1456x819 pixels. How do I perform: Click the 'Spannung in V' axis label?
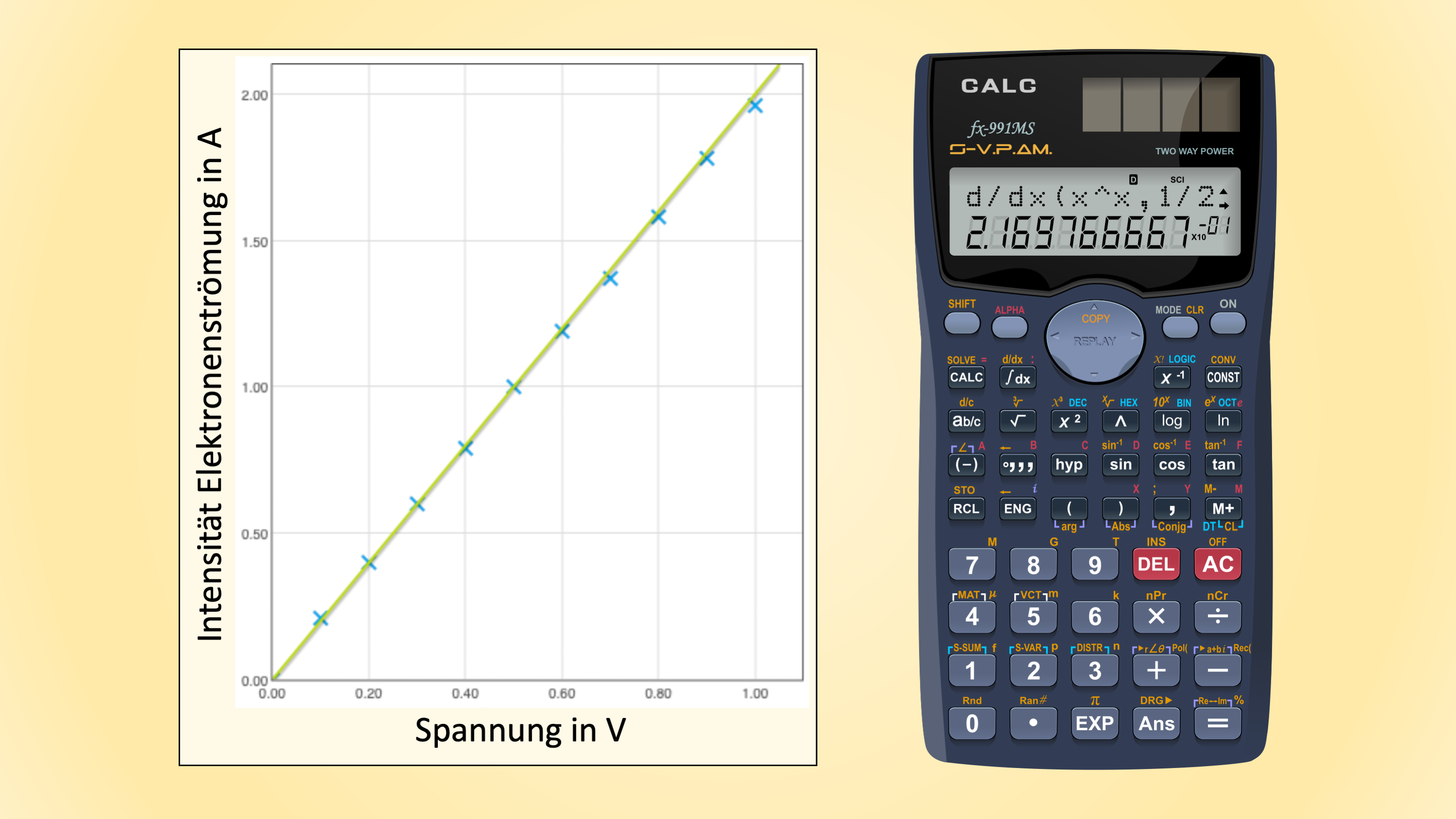pos(520,730)
